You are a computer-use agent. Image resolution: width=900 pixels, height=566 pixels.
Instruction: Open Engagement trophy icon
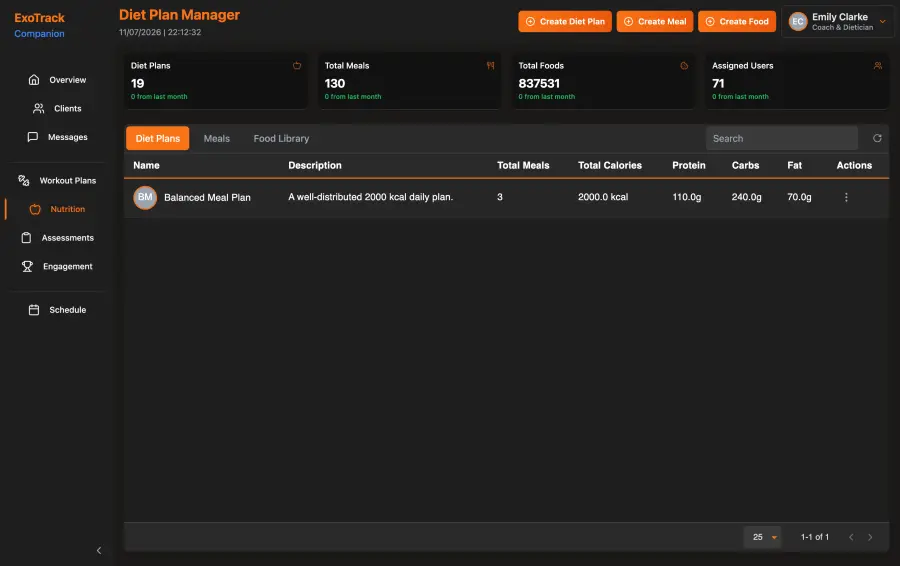pyautogui.click(x=27, y=266)
